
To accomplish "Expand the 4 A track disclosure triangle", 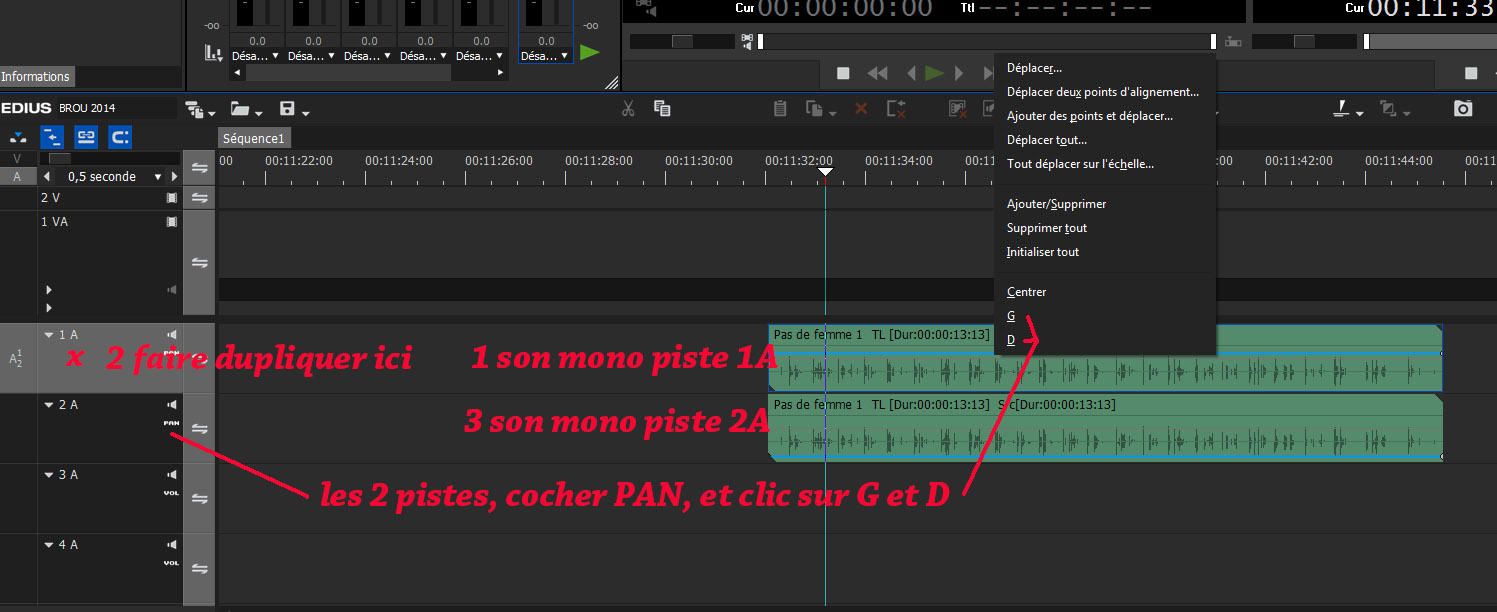I will tap(49, 545).
